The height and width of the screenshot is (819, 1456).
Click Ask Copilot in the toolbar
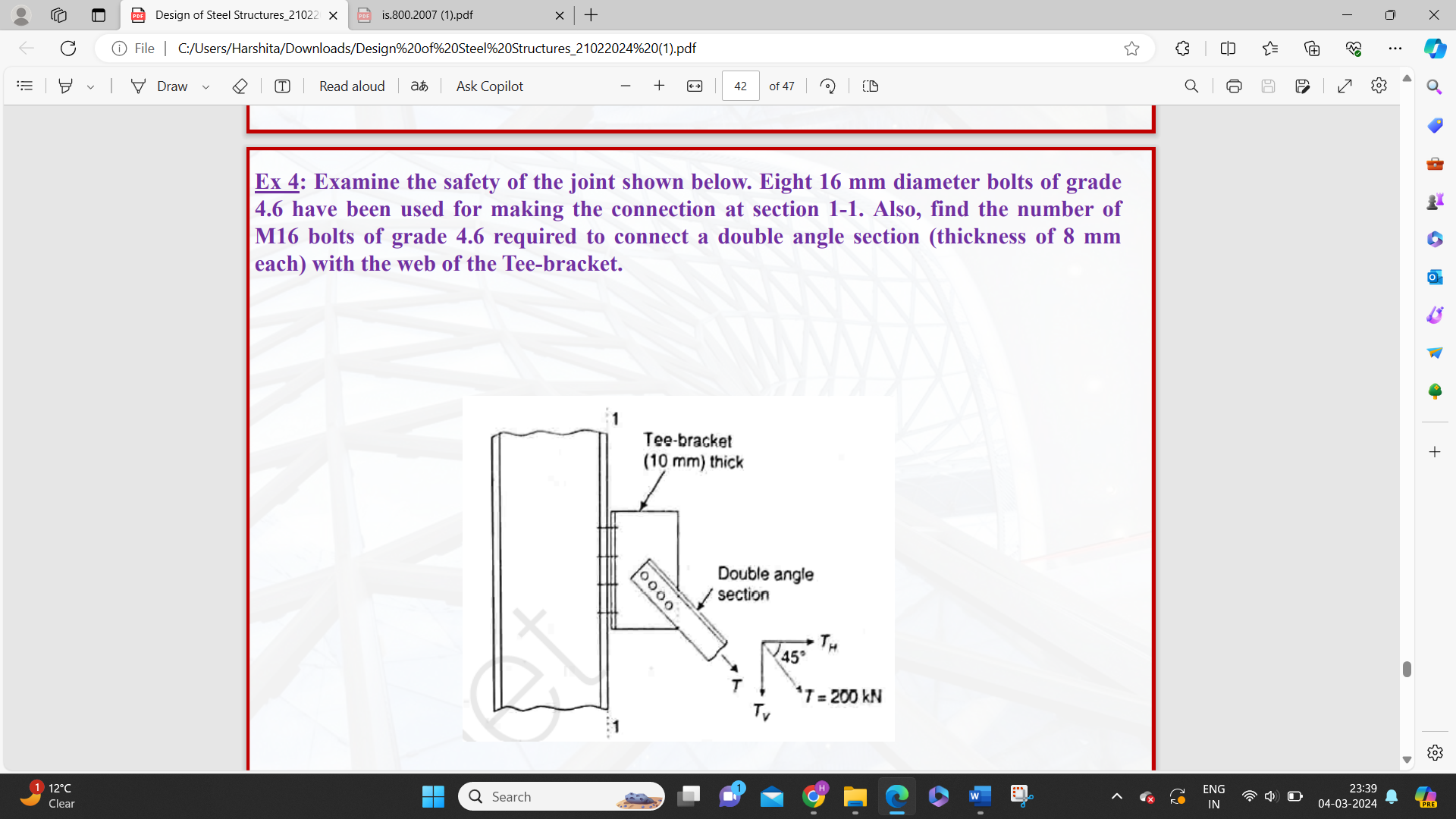[x=488, y=86]
